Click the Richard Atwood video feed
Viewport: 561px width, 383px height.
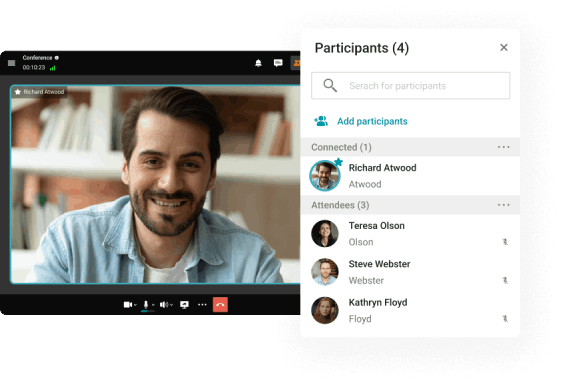point(155,185)
